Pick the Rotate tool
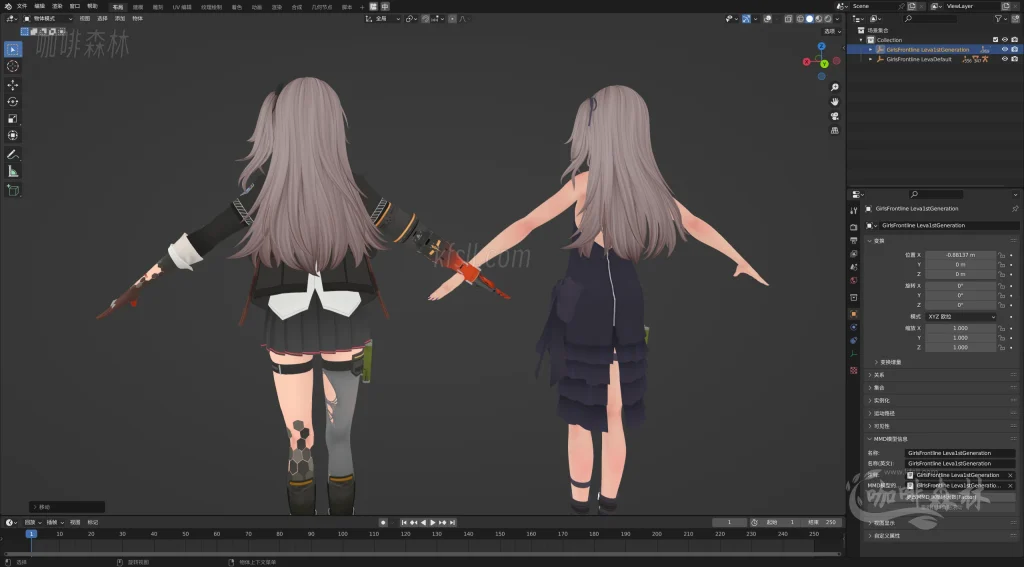Viewport: 1024px width, 567px height. click(12, 102)
